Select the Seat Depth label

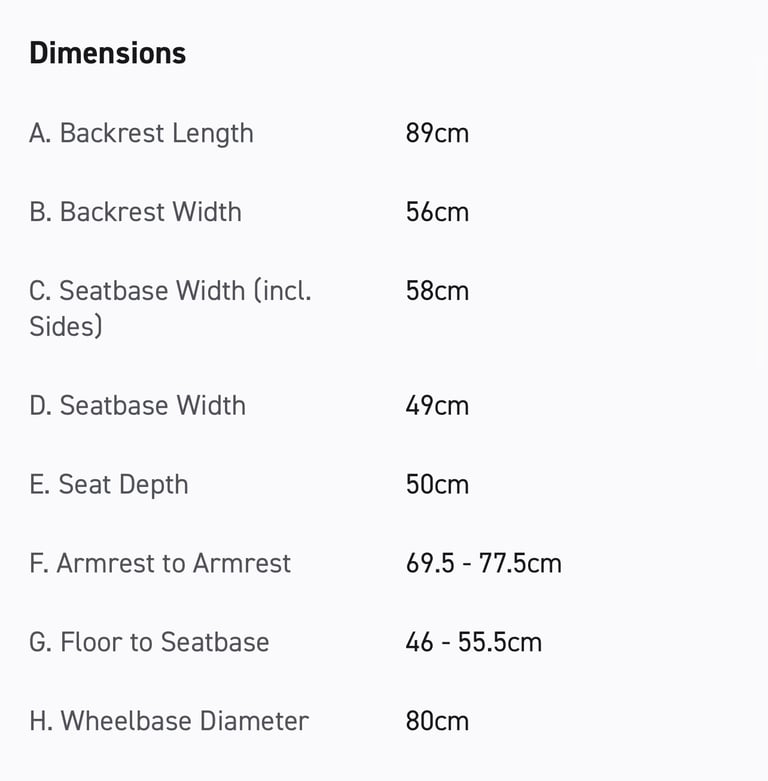pyautogui.click(x=108, y=484)
